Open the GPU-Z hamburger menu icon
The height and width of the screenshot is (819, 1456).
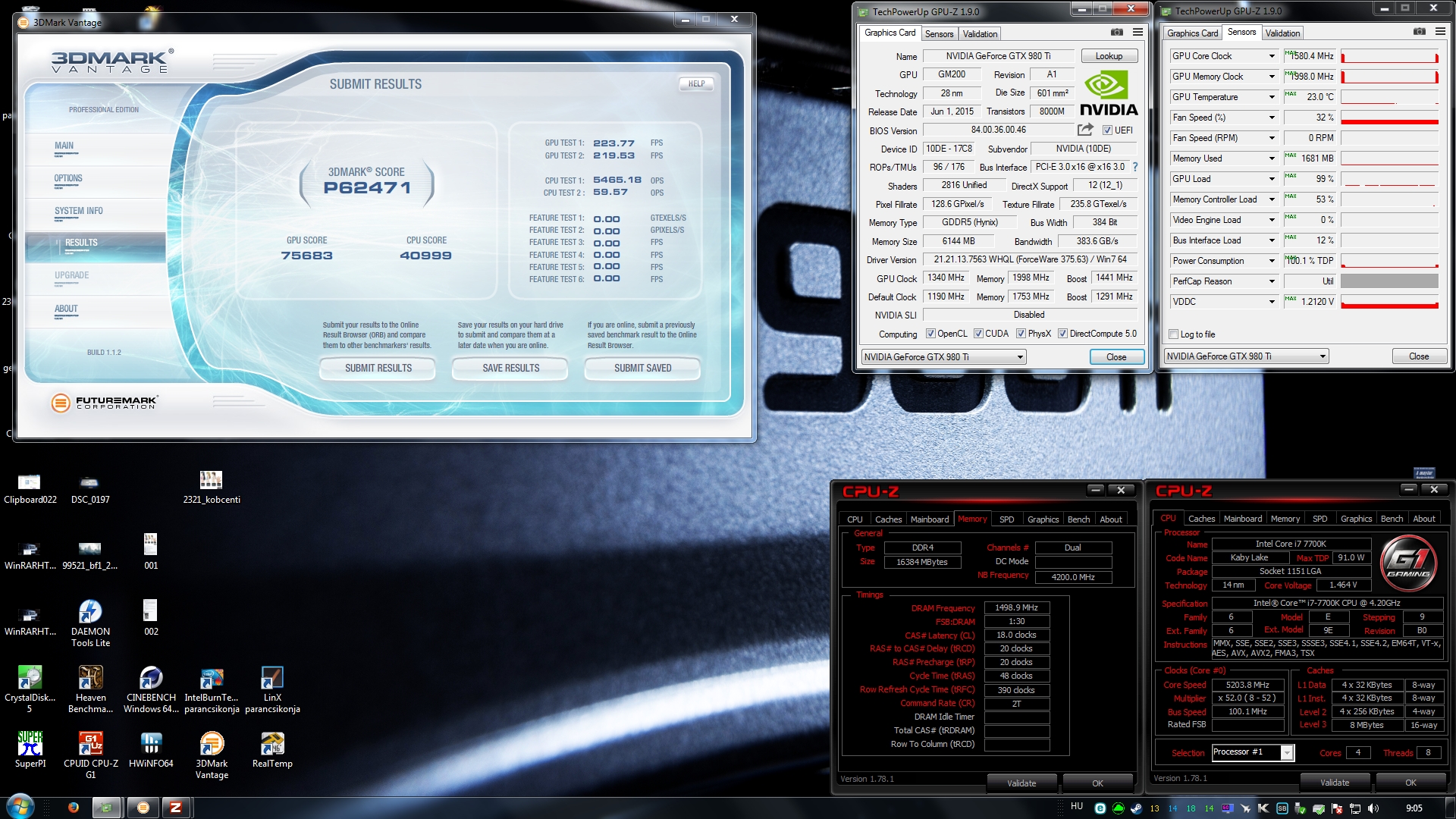(x=1137, y=33)
